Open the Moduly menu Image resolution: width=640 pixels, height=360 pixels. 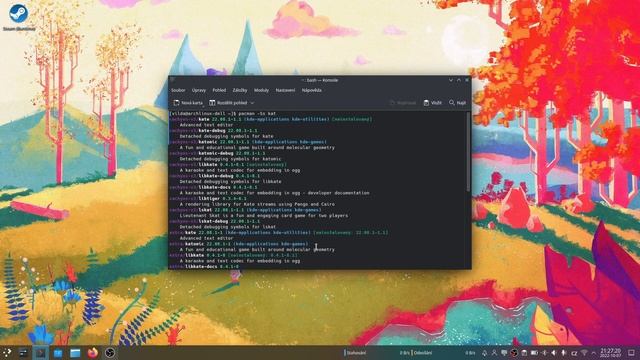click(x=261, y=90)
